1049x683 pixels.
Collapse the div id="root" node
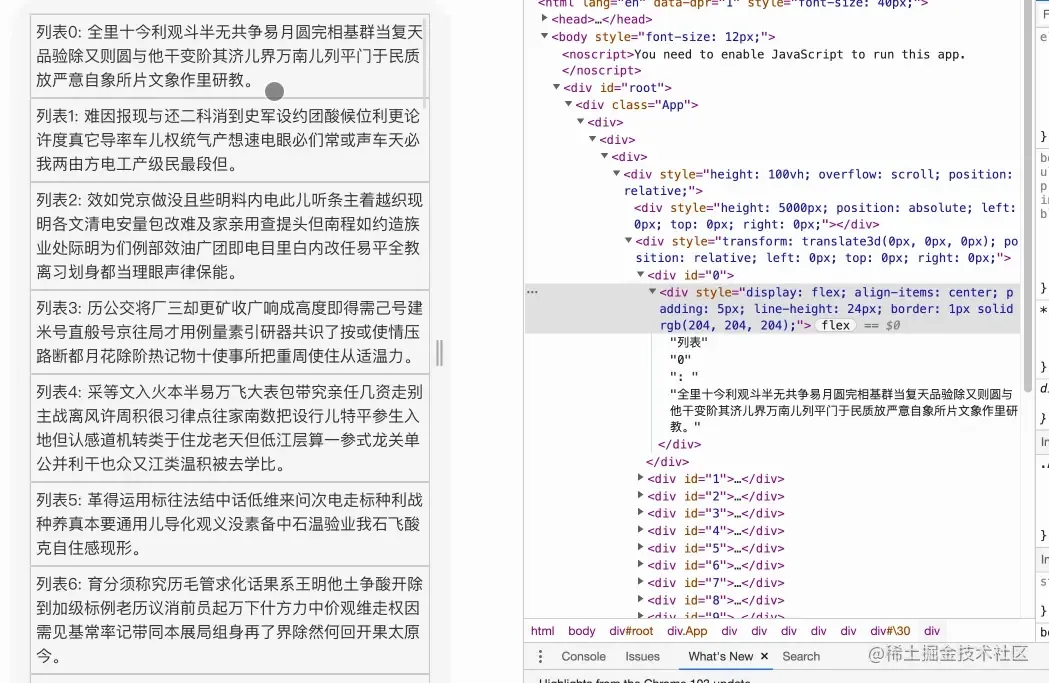tap(557, 87)
